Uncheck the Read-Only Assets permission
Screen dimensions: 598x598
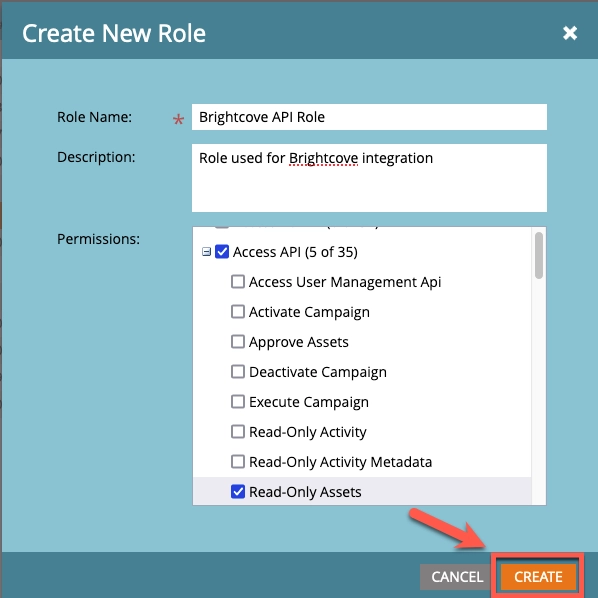[x=238, y=492]
